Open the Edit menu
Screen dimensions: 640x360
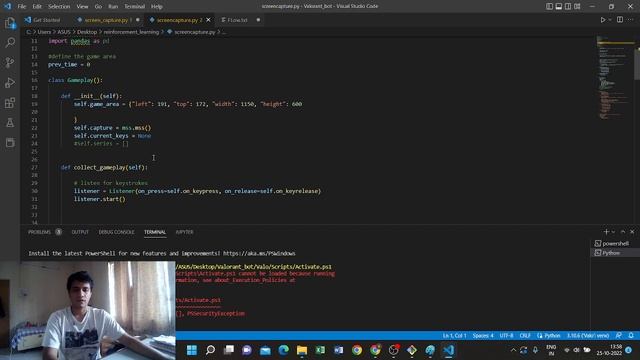37,7
